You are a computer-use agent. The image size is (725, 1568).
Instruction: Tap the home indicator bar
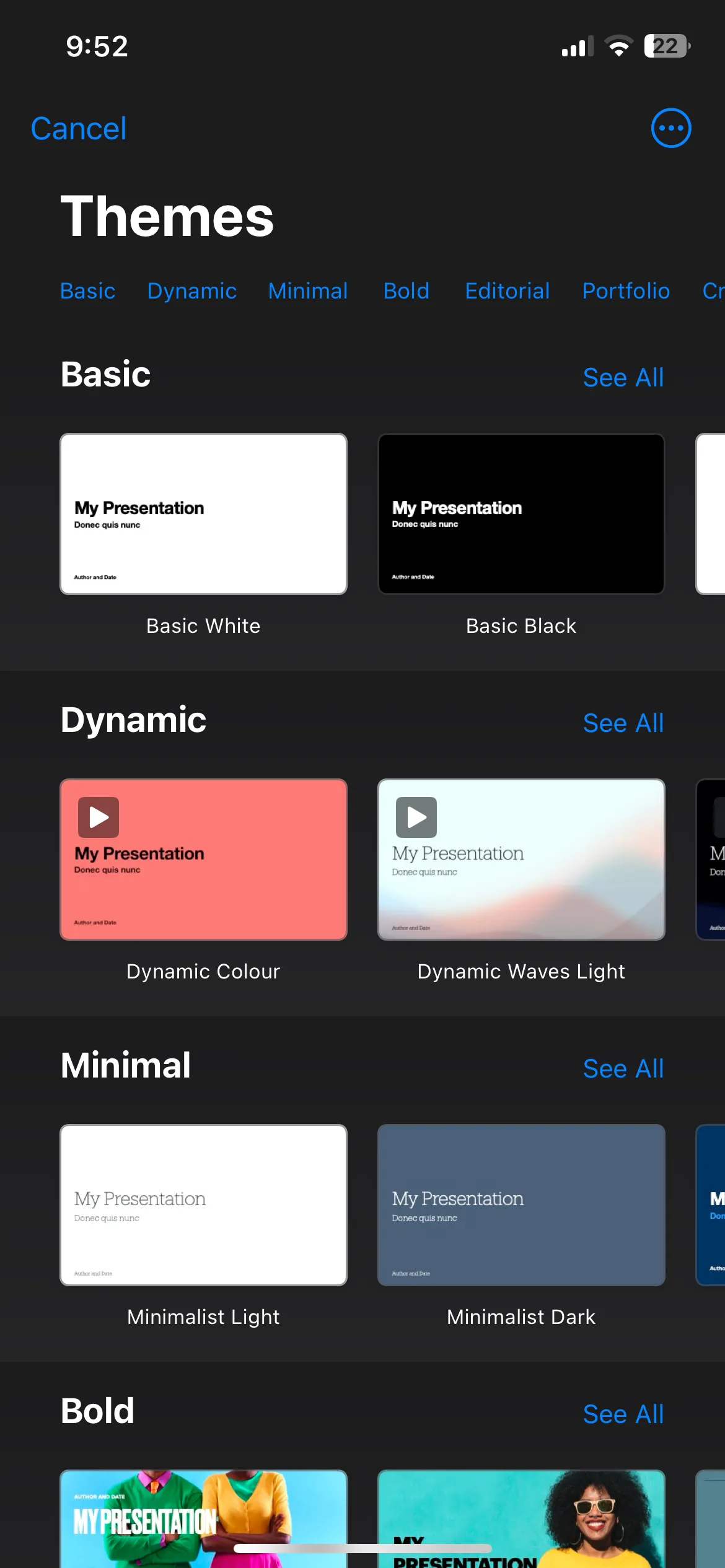click(362, 1548)
